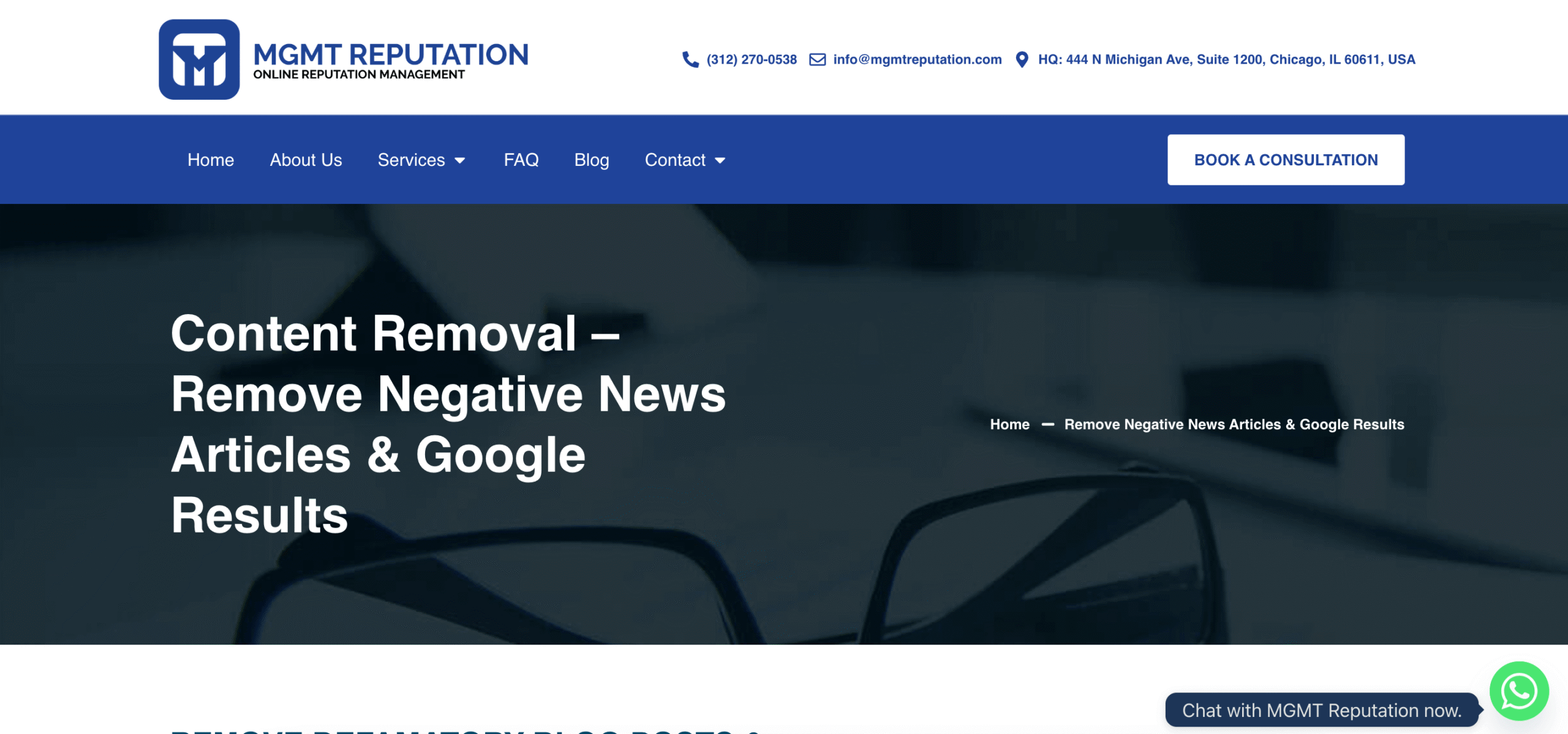Click the email envelope icon
Viewport: 1568px width, 734px height.
click(817, 59)
